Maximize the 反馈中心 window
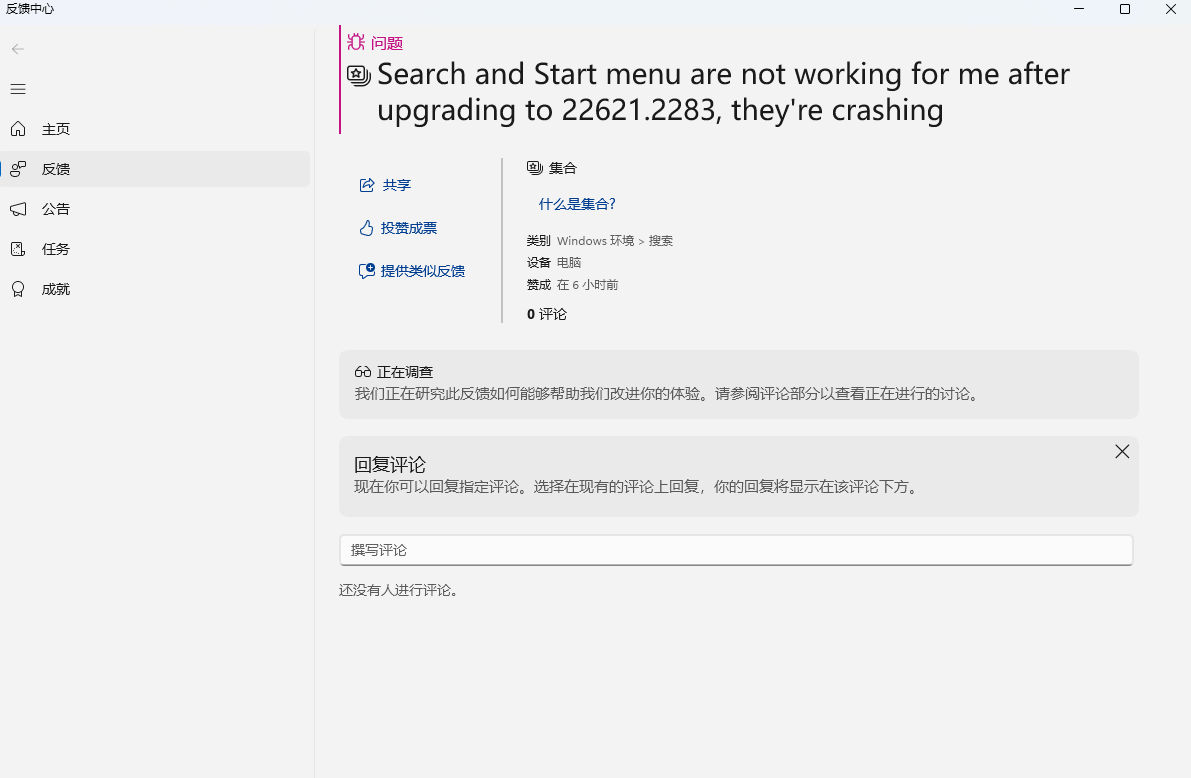This screenshot has width=1191, height=778. (1125, 9)
